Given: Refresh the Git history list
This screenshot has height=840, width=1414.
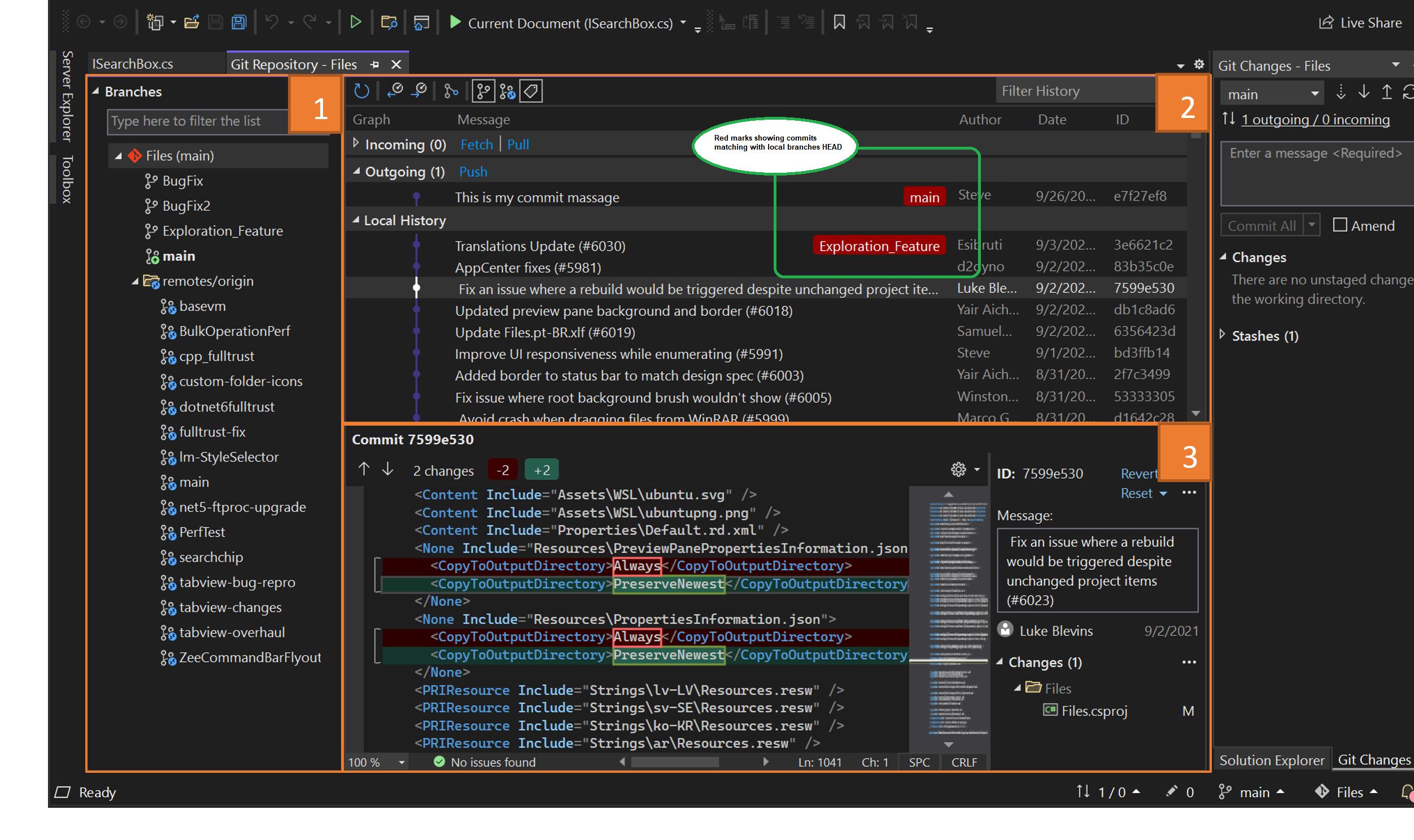Looking at the screenshot, I should (361, 90).
